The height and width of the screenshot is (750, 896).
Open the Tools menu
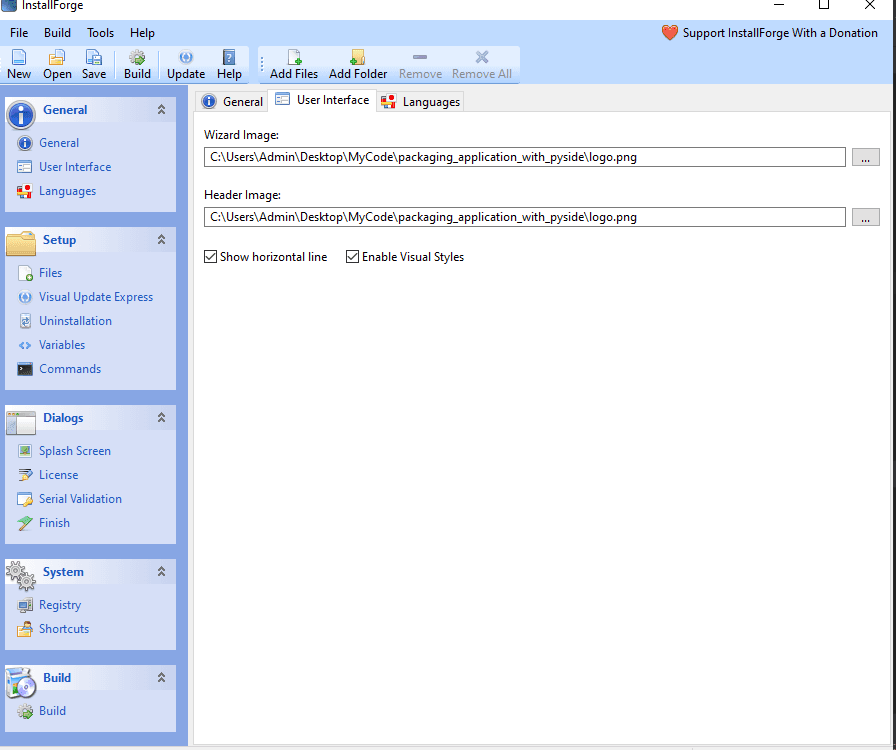[99, 32]
